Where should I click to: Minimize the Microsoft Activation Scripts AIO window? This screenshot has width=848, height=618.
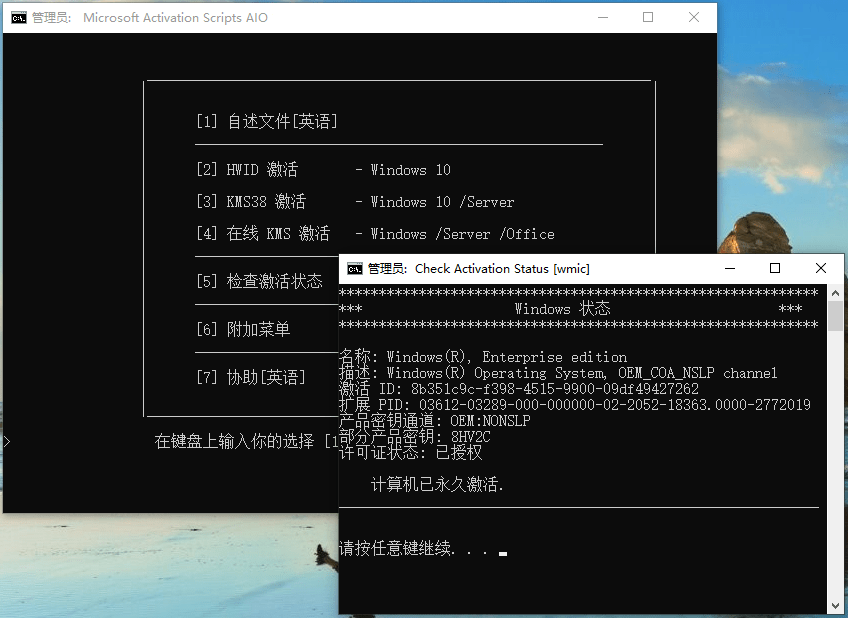point(603,17)
